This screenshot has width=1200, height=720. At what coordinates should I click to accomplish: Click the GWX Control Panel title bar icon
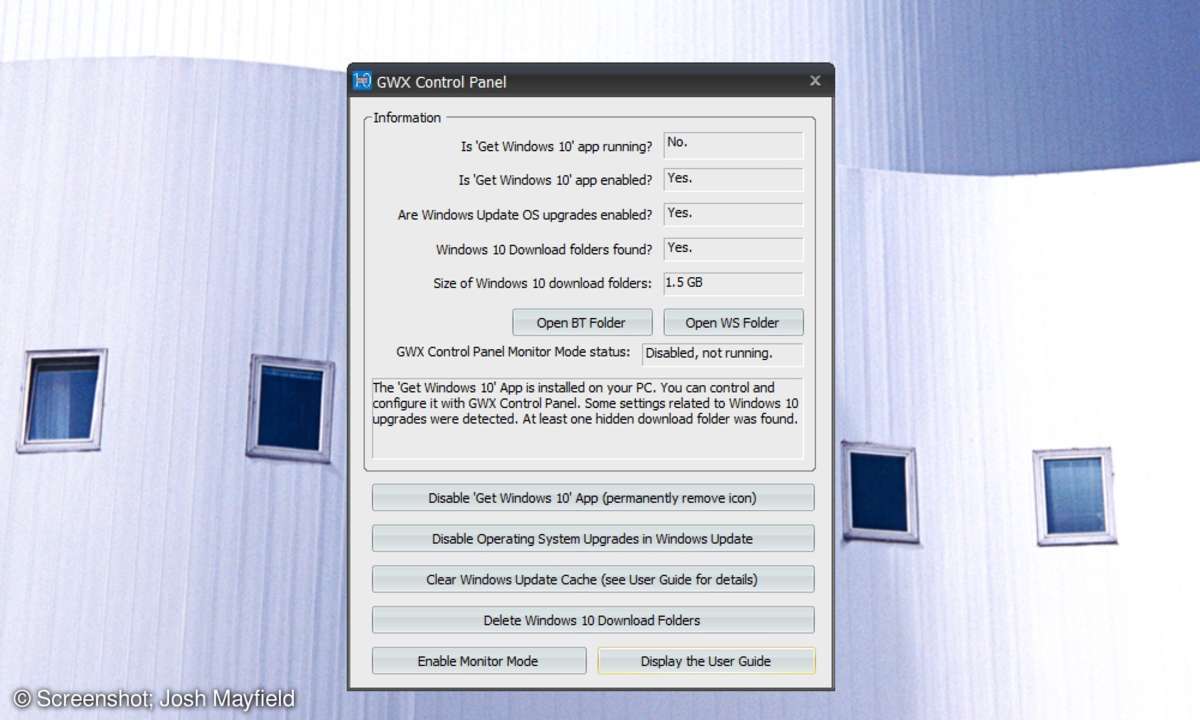pyautogui.click(x=362, y=81)
